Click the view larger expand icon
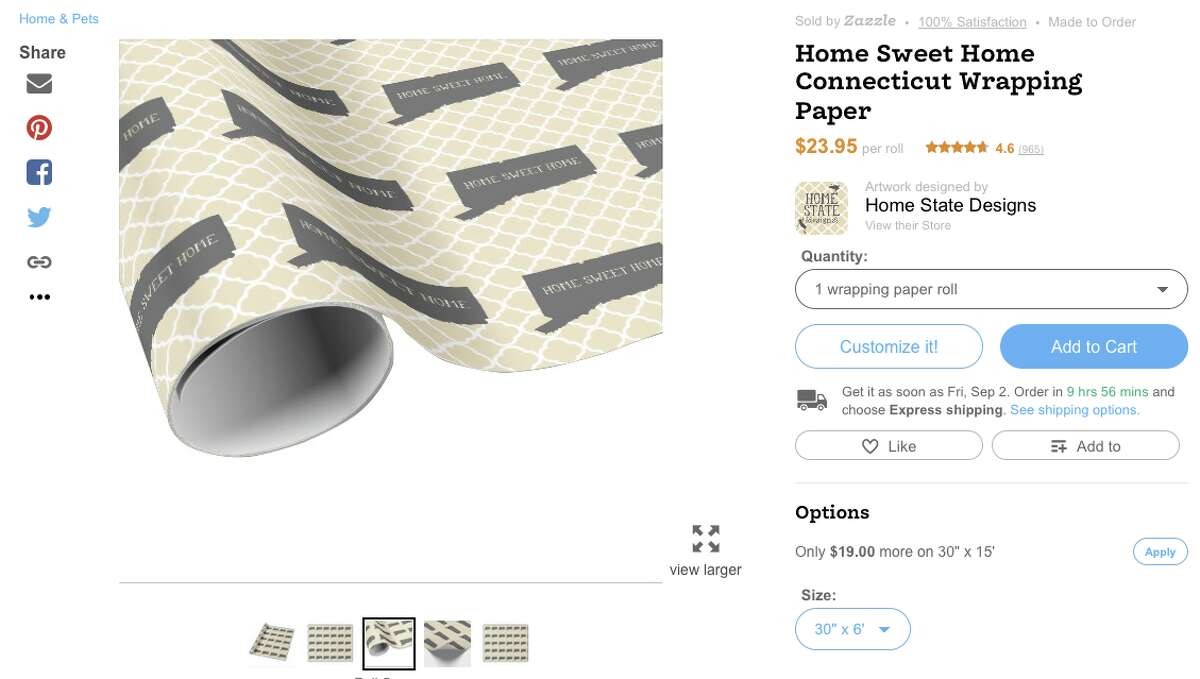The image size is (1200, 679). [x=706, y=539]
